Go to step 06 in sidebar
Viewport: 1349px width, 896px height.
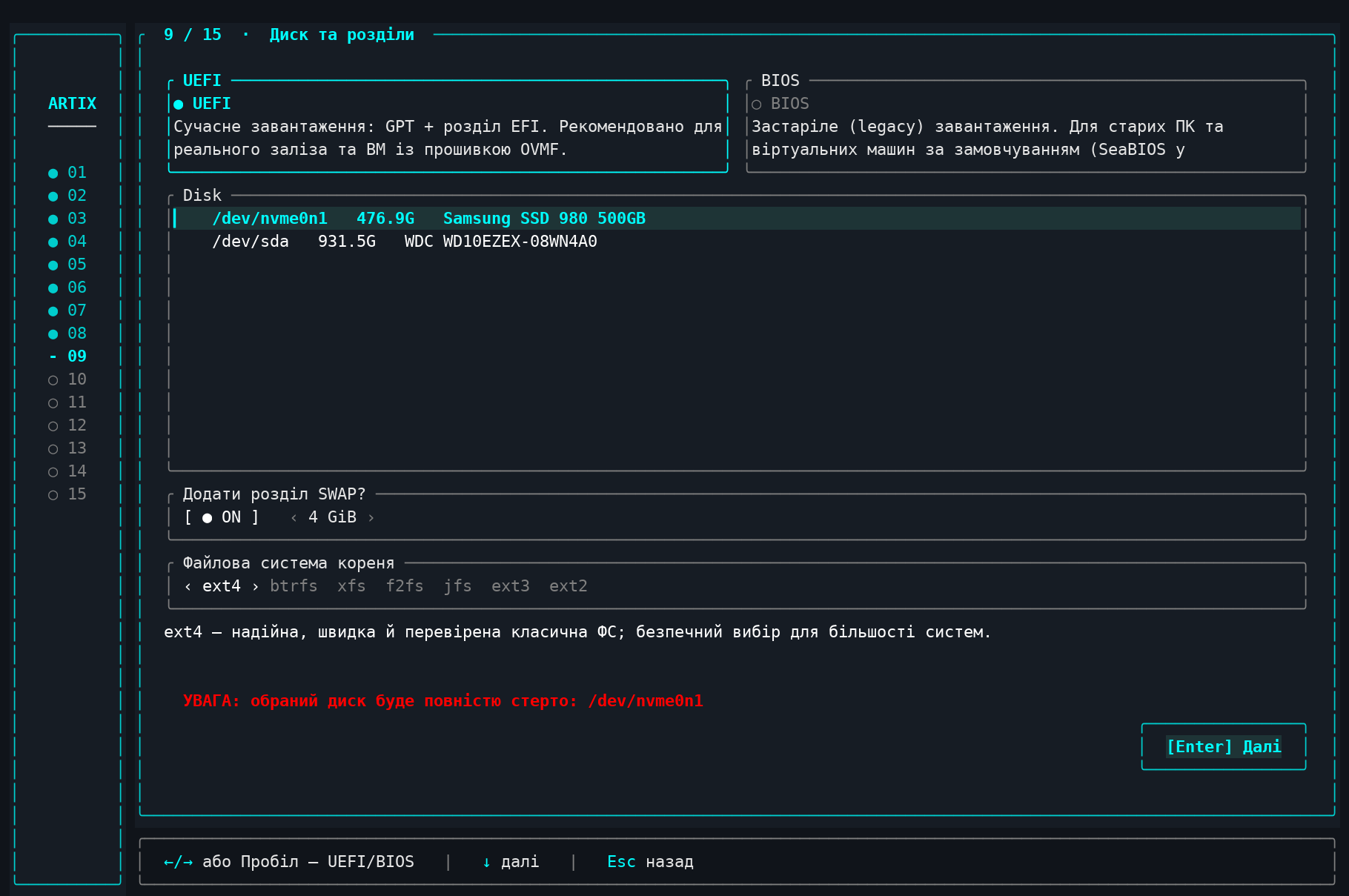click(x=67, y=288)
